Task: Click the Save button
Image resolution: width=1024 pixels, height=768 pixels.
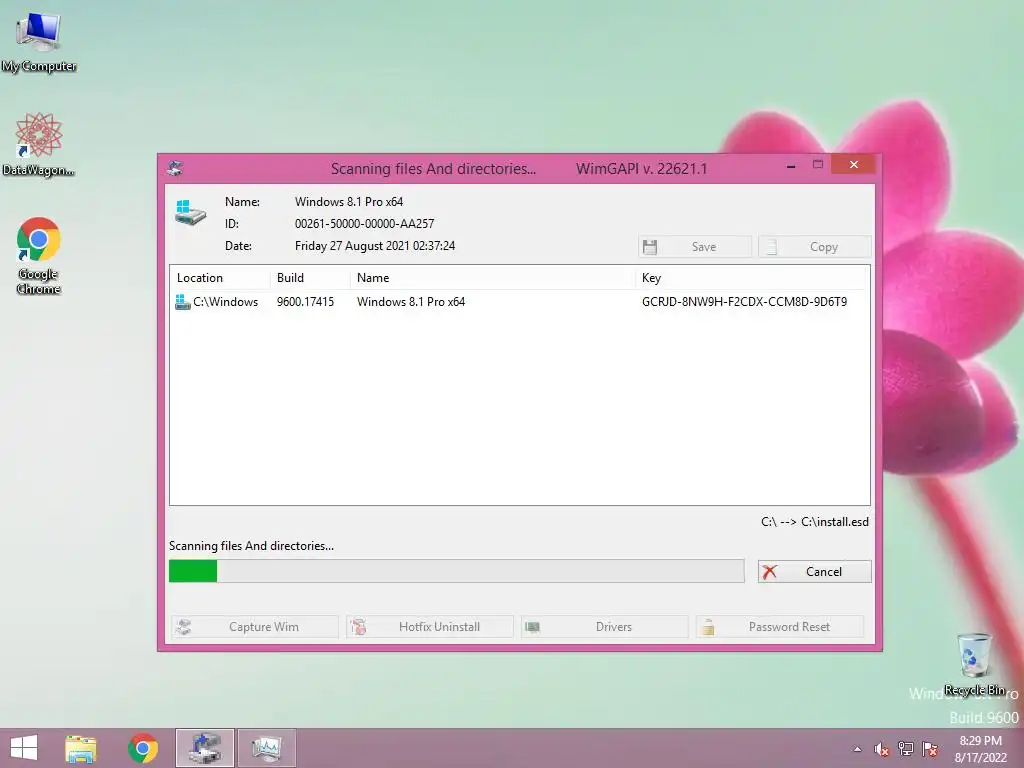Action: [x=695, y=247]
